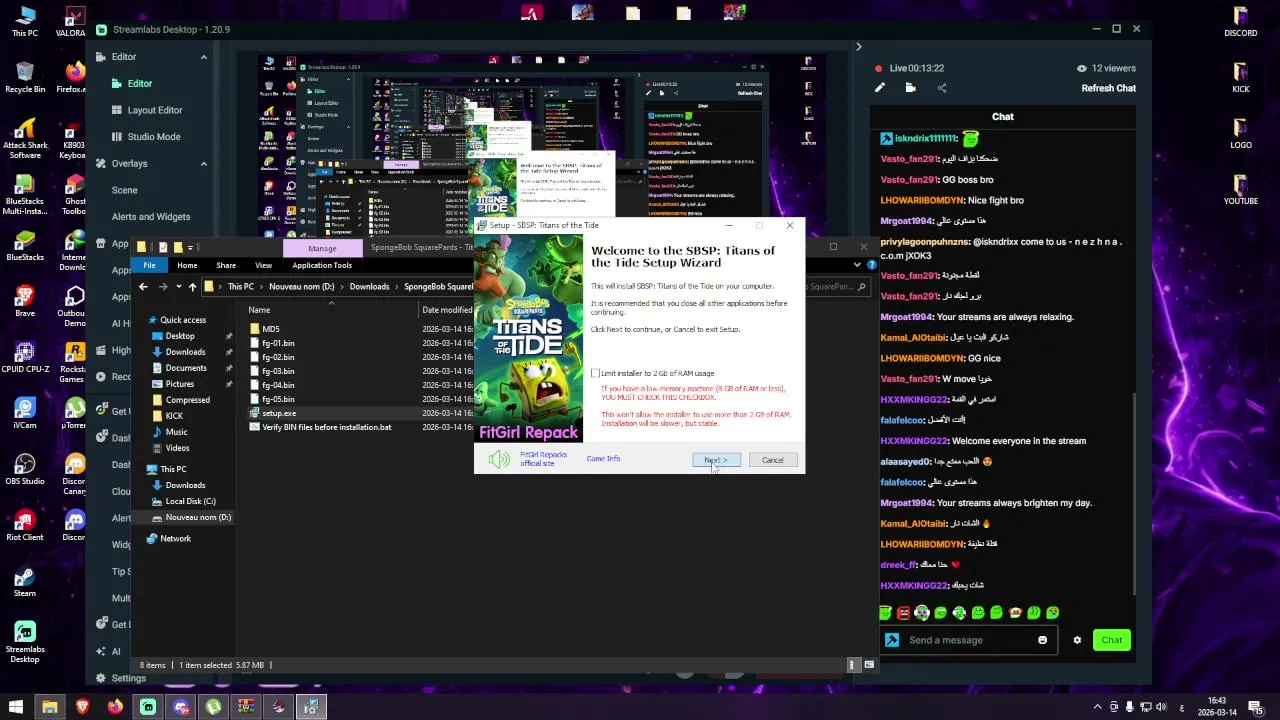Click the Explorer up-directory arrow

point(192,287)
